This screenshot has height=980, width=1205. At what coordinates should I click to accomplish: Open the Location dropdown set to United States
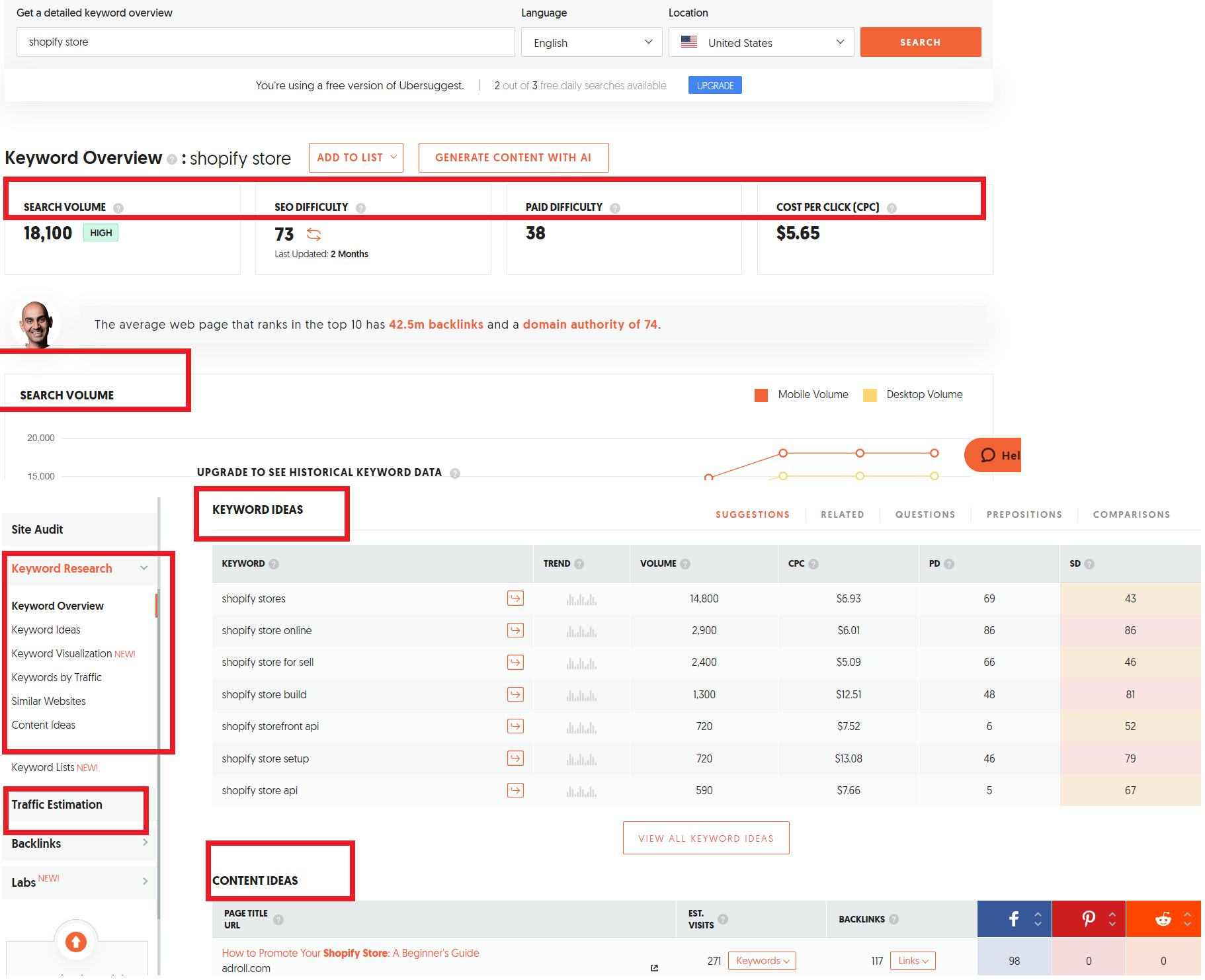pos(761,42)
